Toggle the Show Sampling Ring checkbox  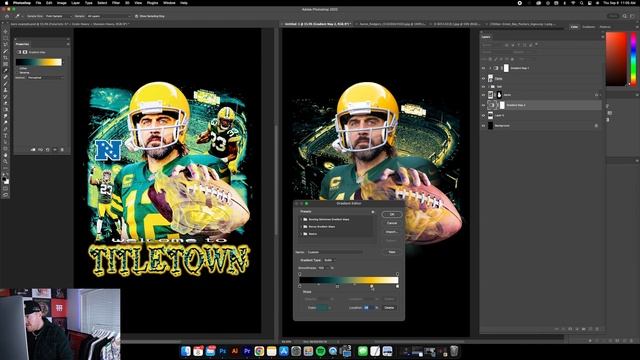[137, 16]
